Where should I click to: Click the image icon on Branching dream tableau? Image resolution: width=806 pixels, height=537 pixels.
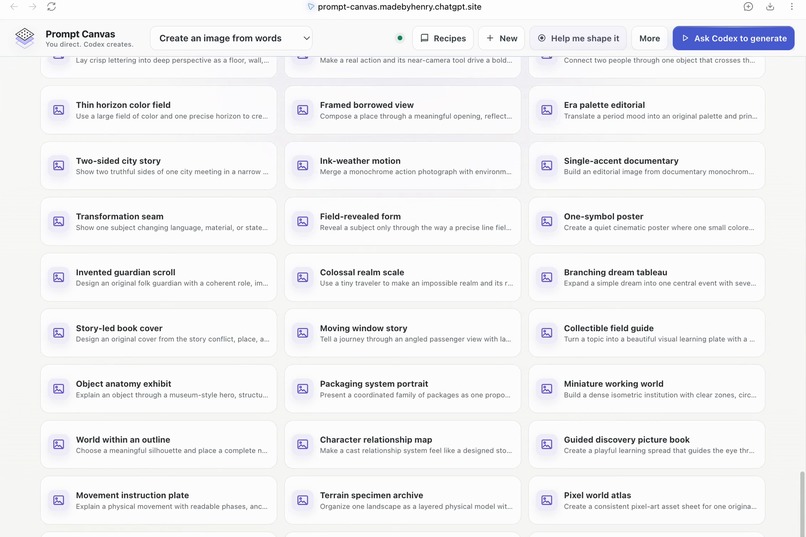pos(547,277)
